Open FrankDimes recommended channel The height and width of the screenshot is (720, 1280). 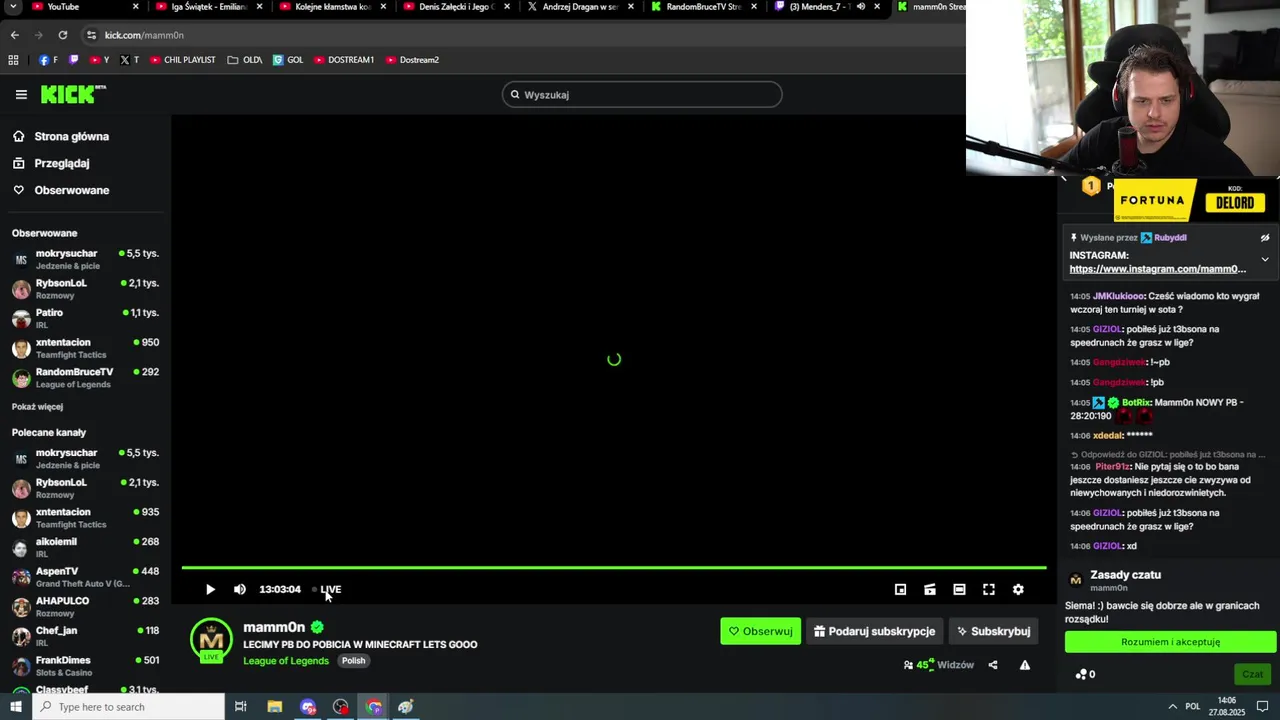[86, 666]
